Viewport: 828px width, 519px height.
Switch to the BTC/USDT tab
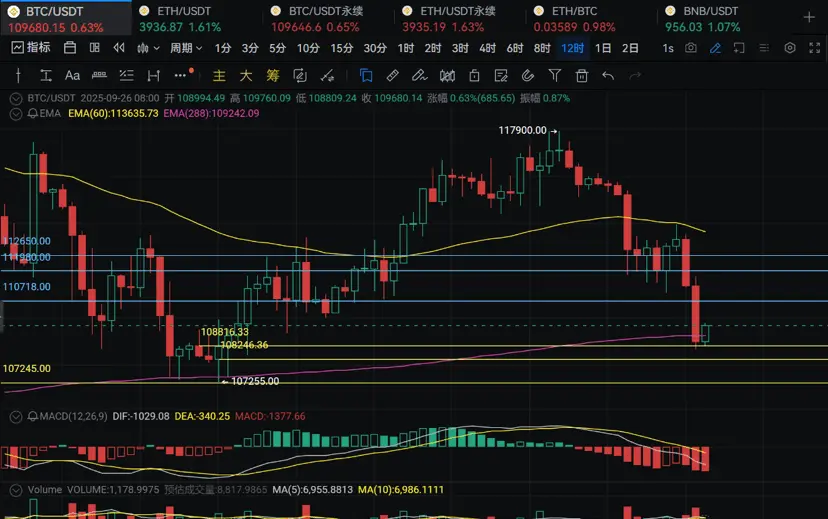pyautogui.click(x=65, y=18)
